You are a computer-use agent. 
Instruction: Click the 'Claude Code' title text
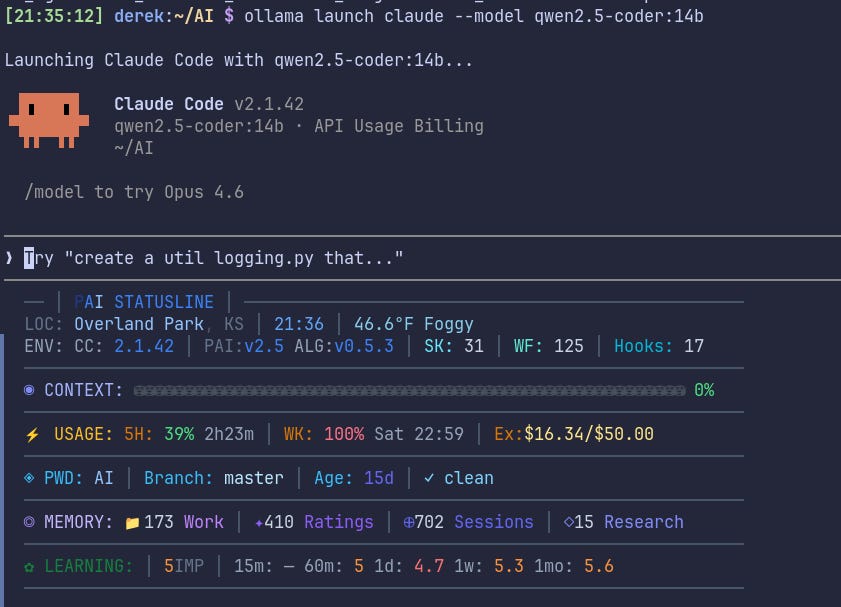click(168, 104)
